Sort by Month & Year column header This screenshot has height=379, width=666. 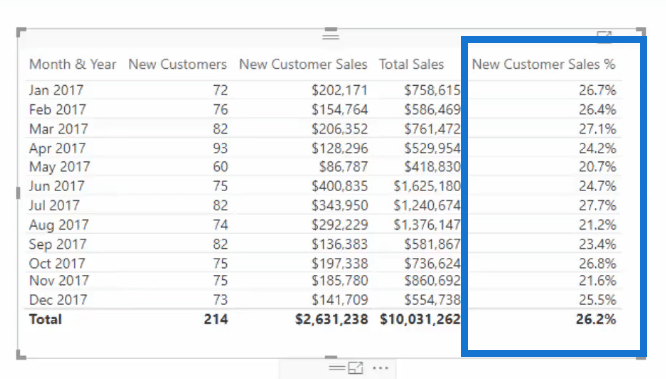click(73, 65)
